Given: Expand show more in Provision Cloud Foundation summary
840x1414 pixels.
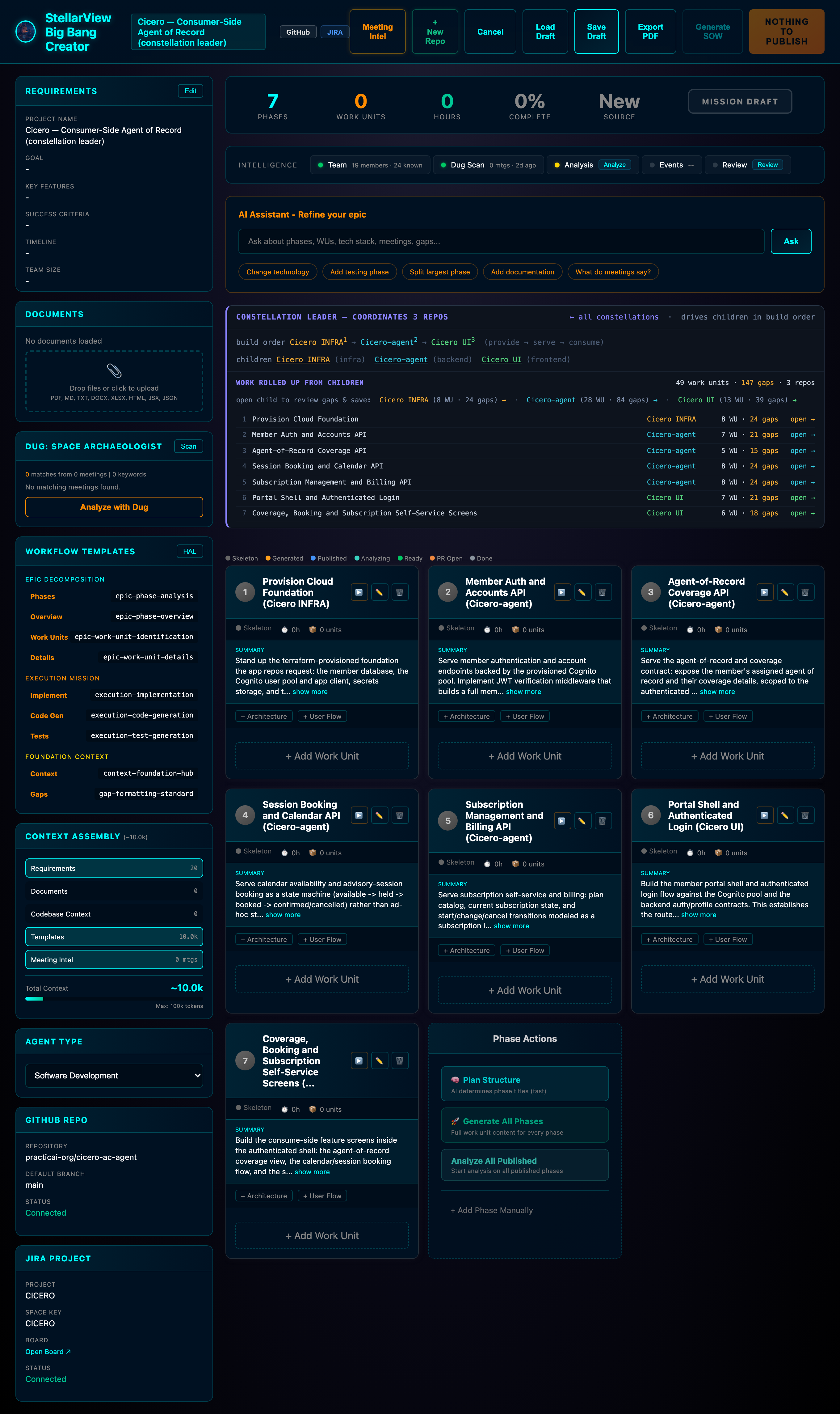Looking at the screenshot, I should pos(310,692).
